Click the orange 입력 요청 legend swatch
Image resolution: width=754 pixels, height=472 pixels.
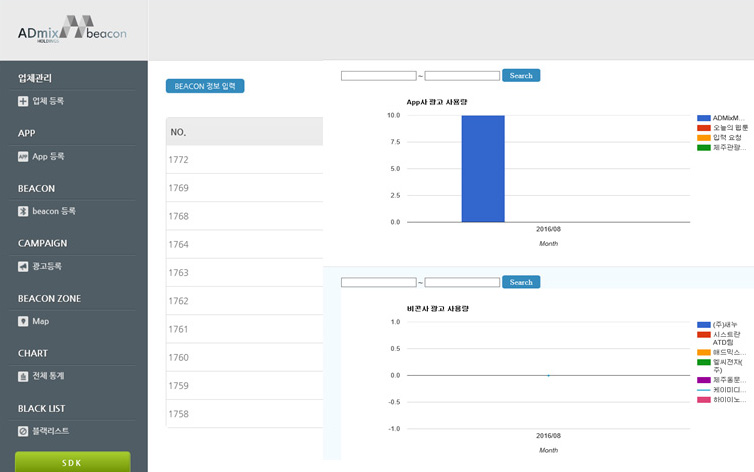click(x=703, y=137)
